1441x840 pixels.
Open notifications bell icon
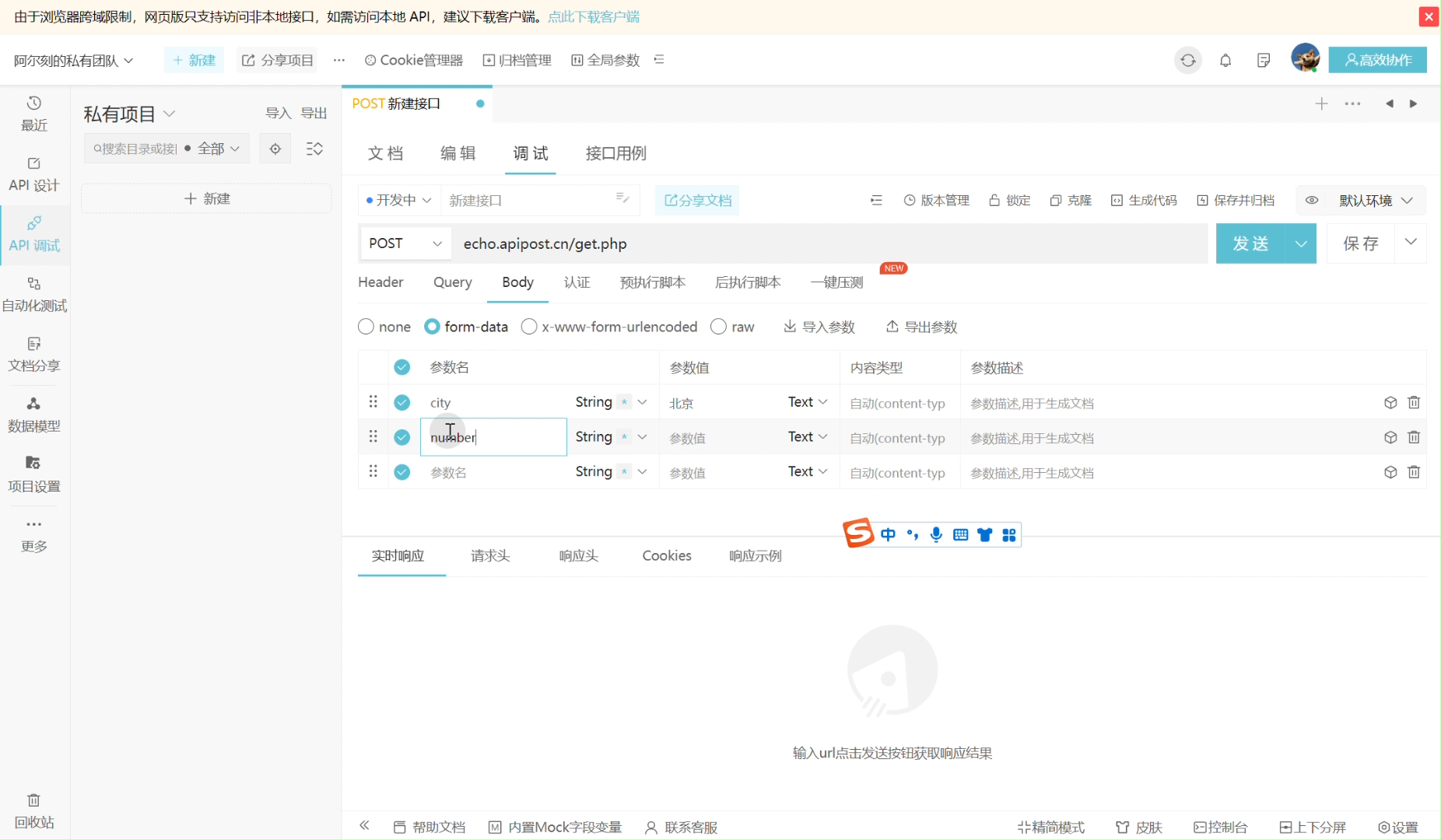coord(1225,60)
